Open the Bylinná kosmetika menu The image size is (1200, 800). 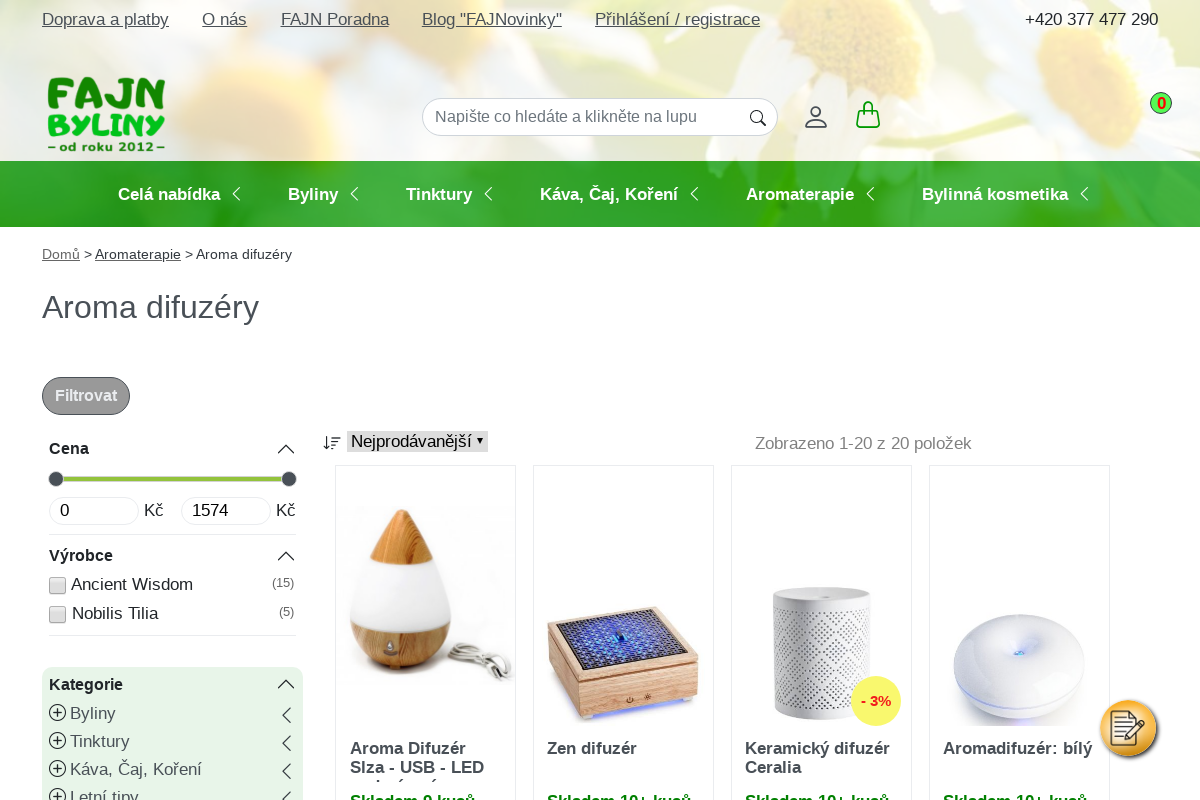pyautogui.click(x=1006, y=194)
